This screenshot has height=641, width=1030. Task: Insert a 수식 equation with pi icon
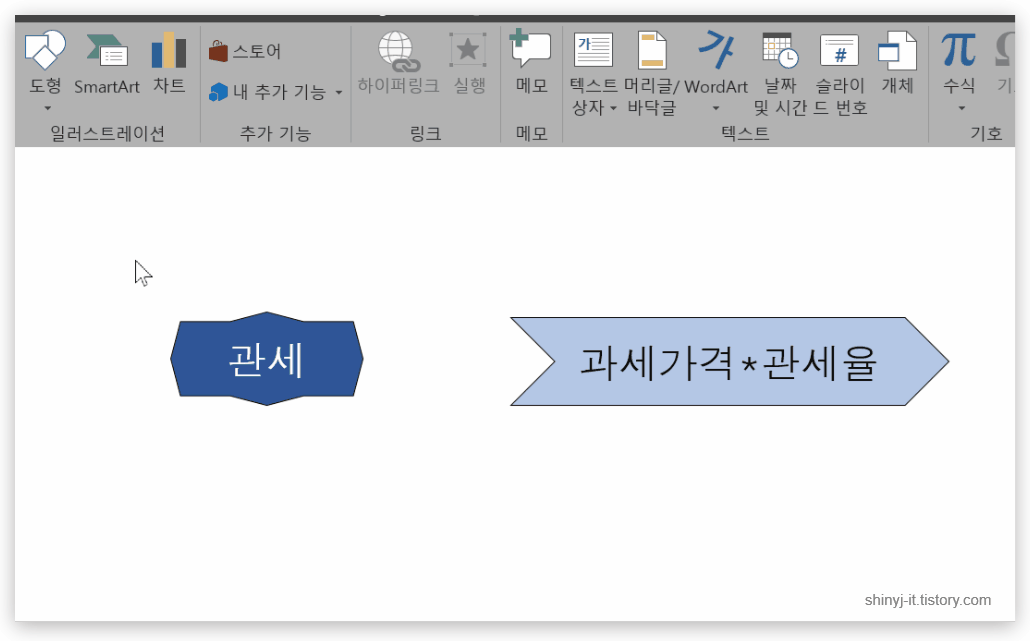[x=959, y=50]
